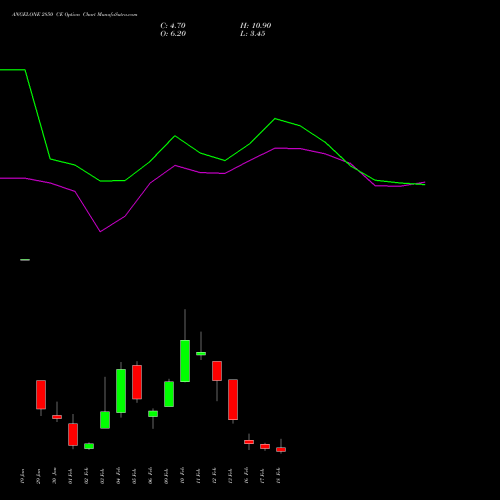The height and width of the screenshot is (500, 500).
Task: Click the small green dash marker above 19 Jan
Action: [x=25, y=260]
